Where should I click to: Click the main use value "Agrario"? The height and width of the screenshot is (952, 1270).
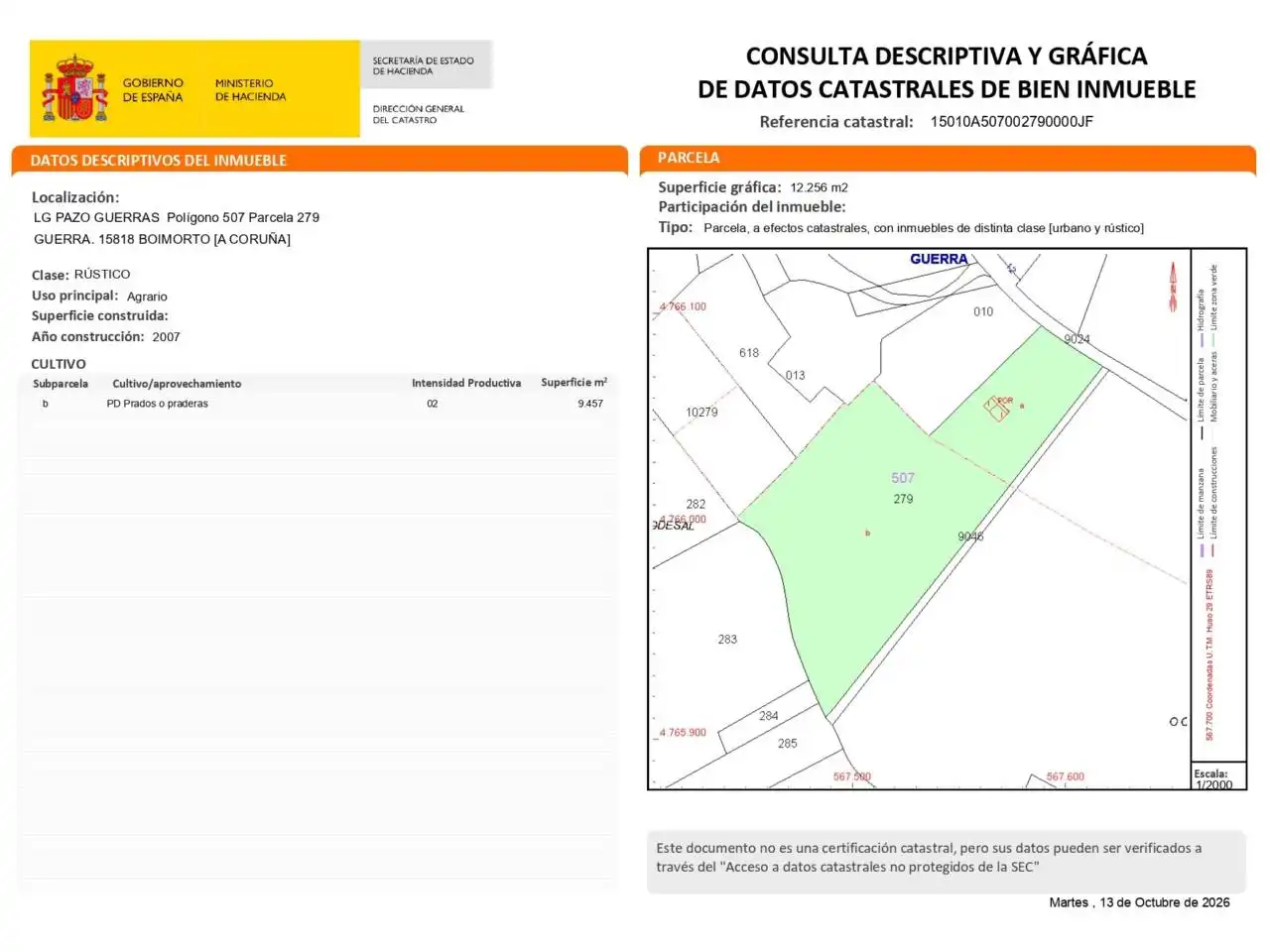tap(147, 297)
